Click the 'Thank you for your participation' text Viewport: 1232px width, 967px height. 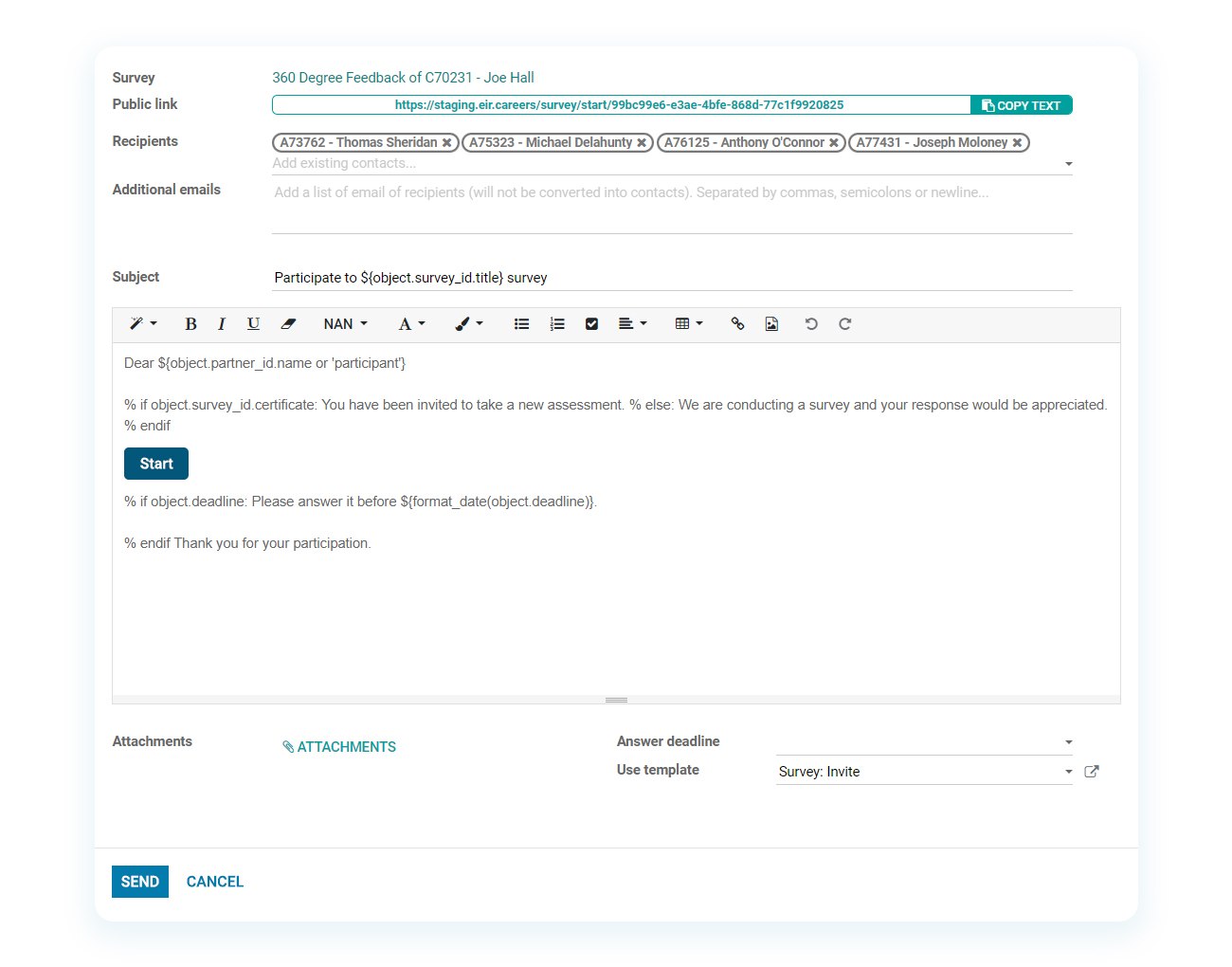click(272, 543)
